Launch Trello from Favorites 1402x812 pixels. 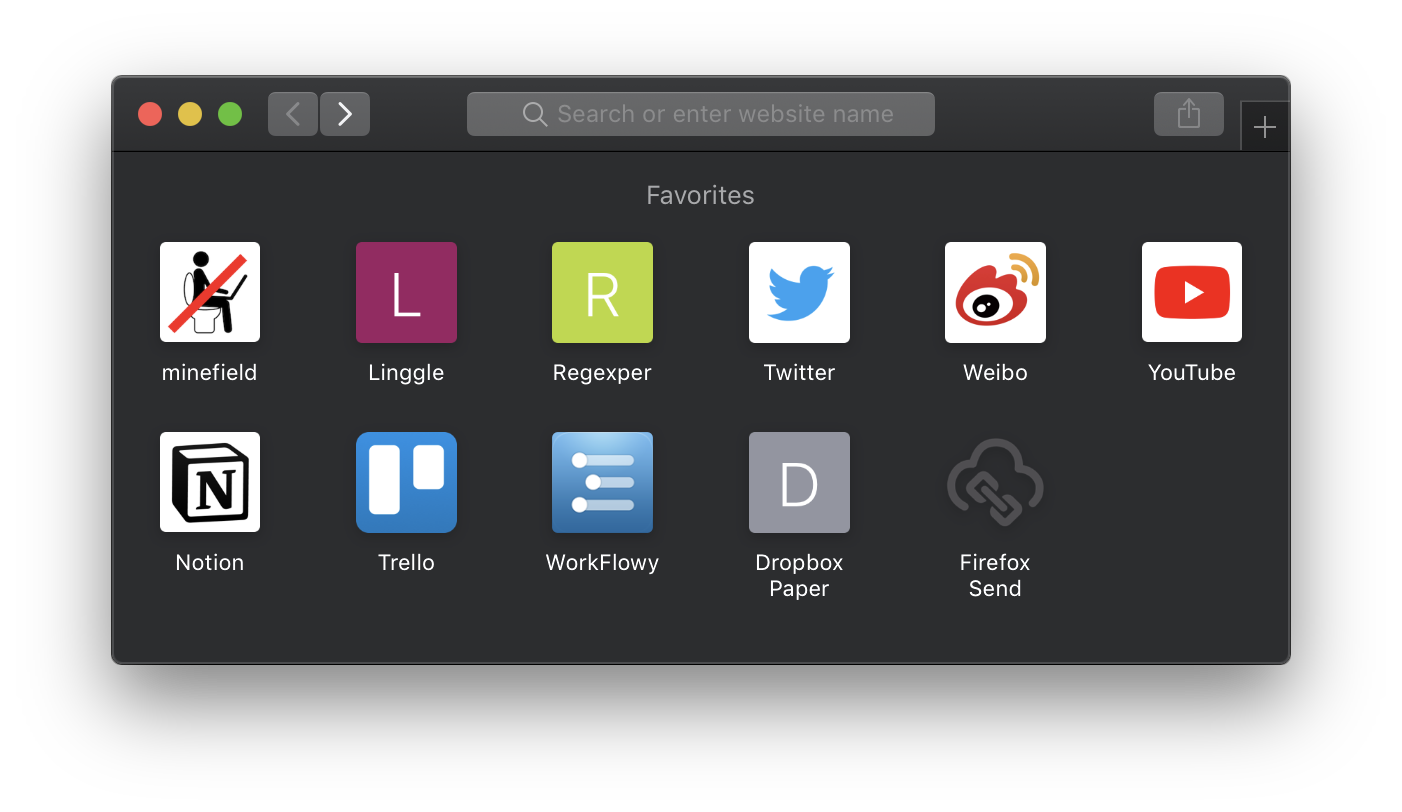click(x=406, y=482)
